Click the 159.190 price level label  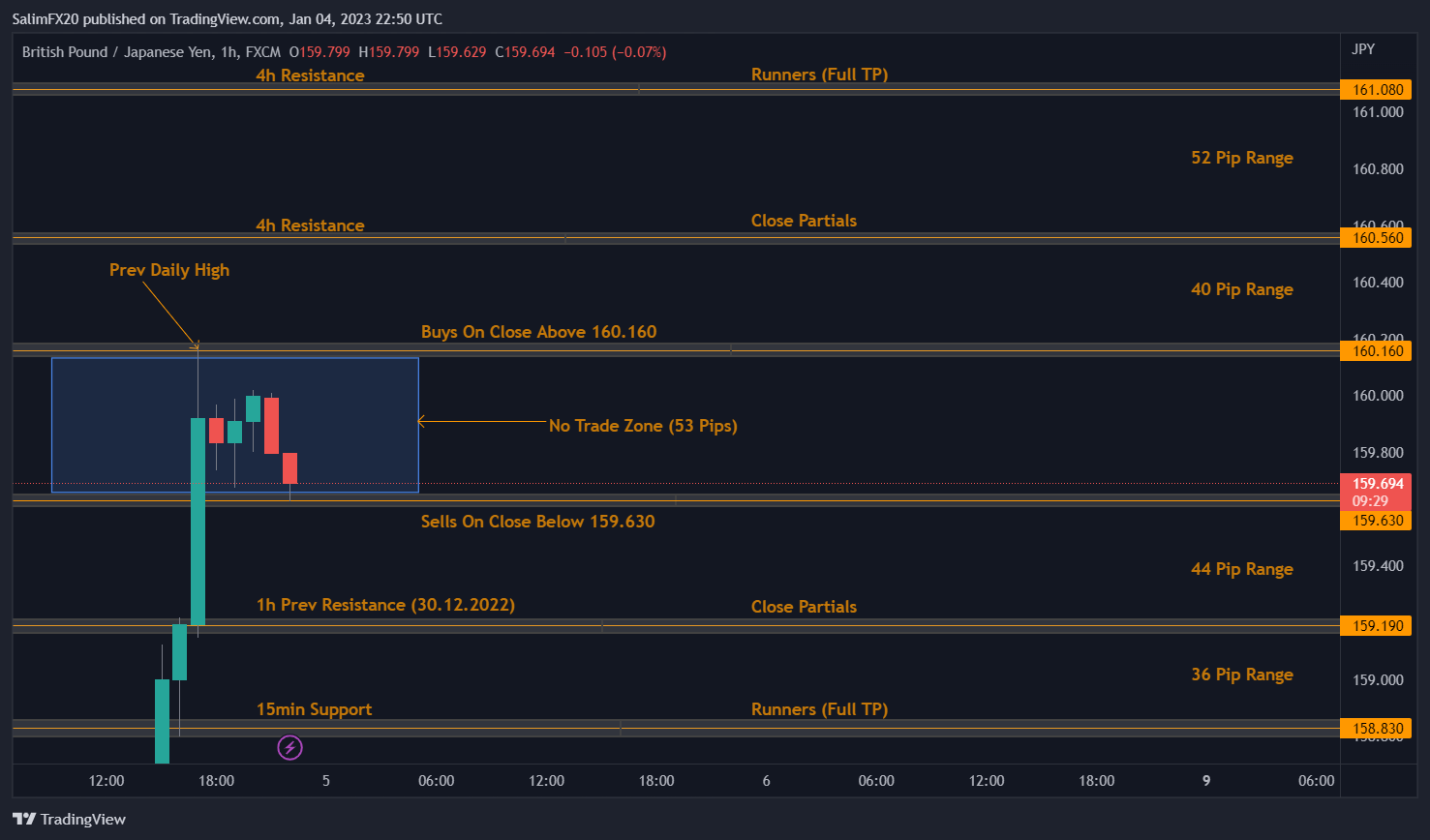coord(1376,626)
